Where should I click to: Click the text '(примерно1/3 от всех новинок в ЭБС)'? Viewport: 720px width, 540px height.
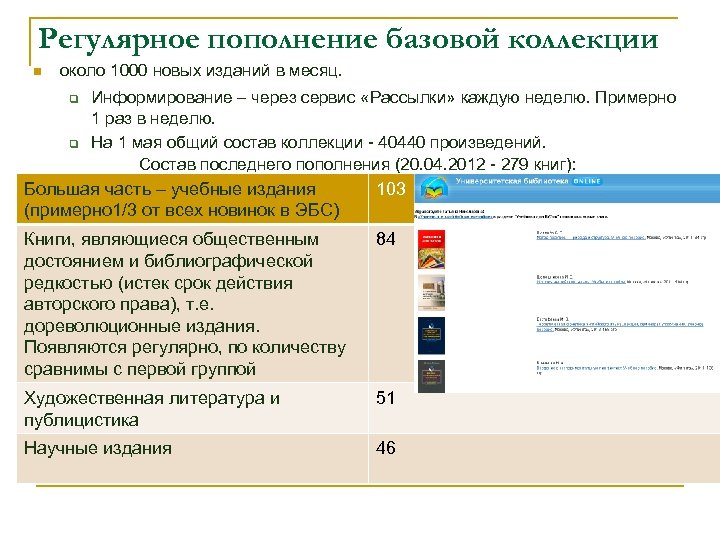(181, 211)
